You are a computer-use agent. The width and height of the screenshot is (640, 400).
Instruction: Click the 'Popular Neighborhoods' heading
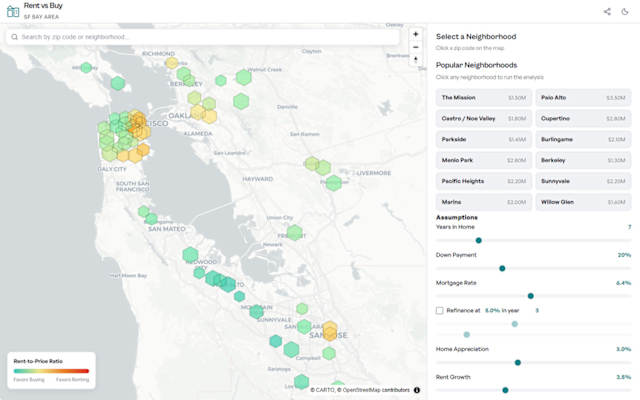(x=476, y=65)
